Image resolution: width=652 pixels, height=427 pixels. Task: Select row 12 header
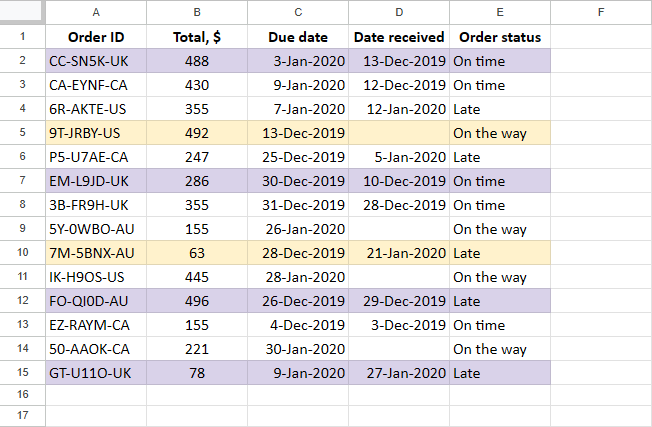(x=21, y=301)
